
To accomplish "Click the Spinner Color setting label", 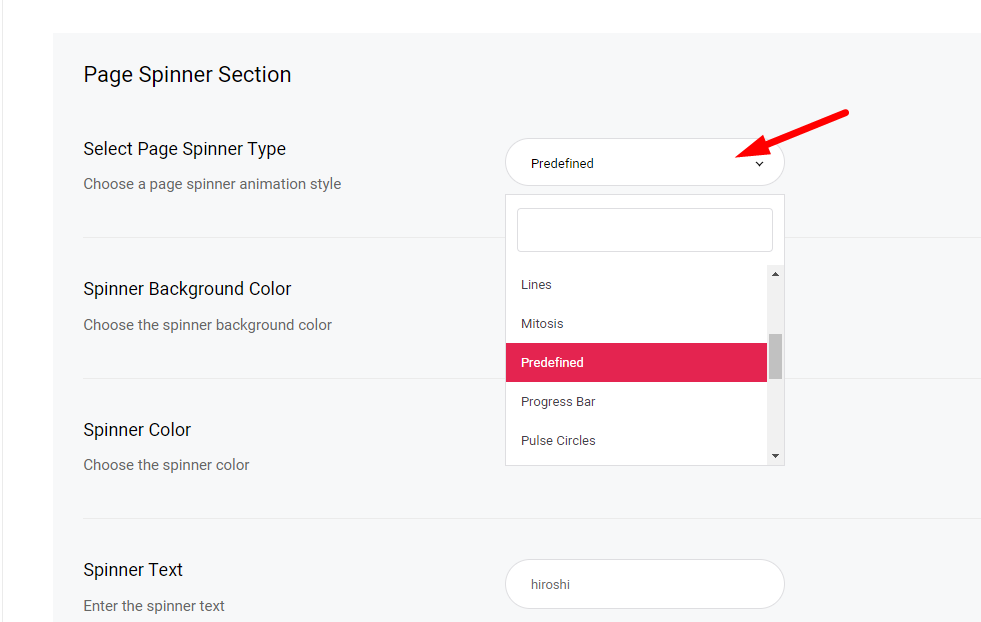I will coord(137,430).
